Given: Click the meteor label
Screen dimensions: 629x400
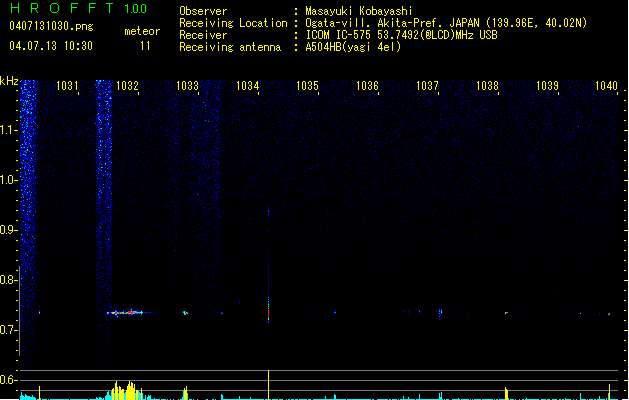Looking at the screenshot, I should tap(142, 31).
